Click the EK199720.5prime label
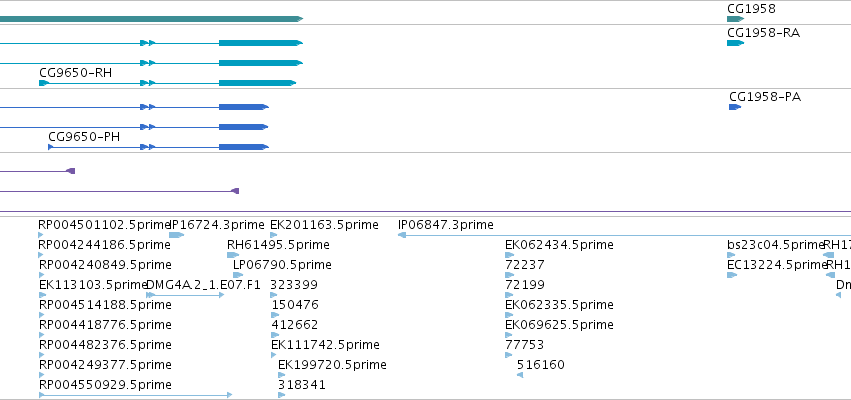This screenshot has width=851, height=400. click(332, 365)
